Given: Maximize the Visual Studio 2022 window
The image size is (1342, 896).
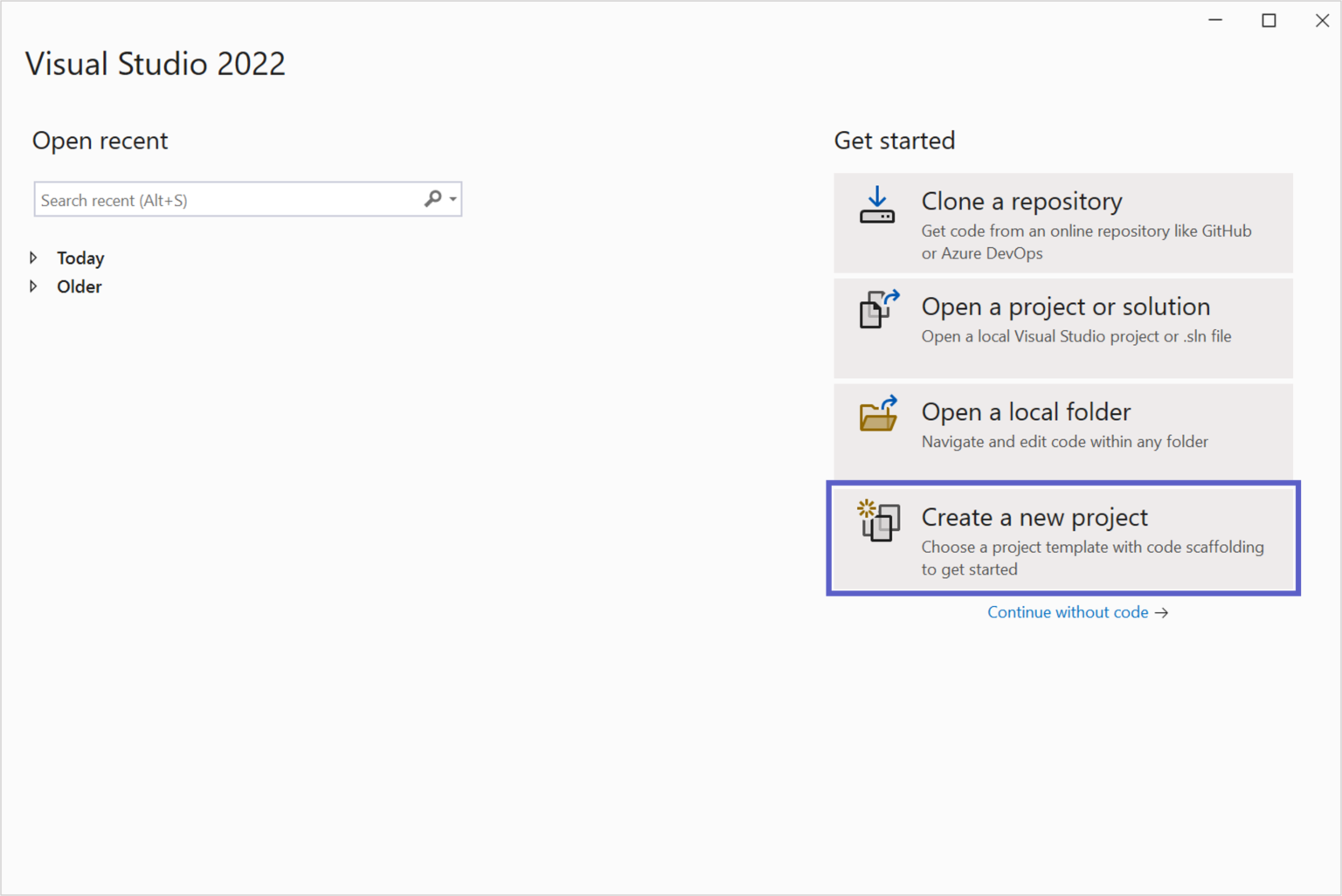Looking at the screenshot, I should point(1269,19).
